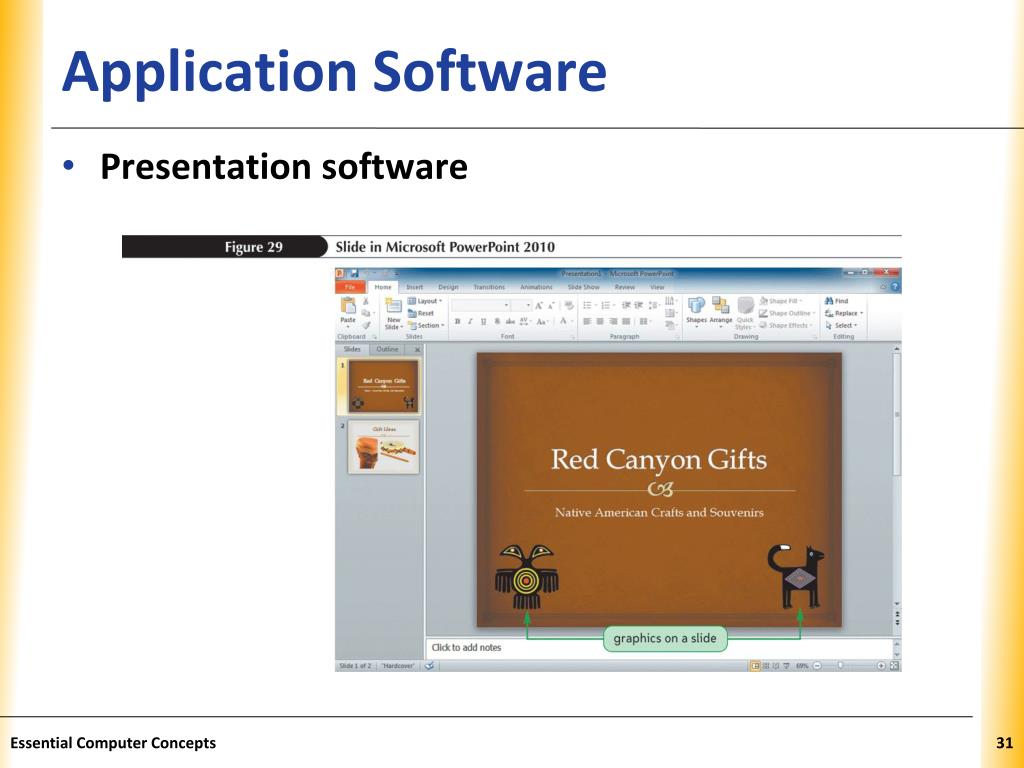Click the Save icon in quick access toolbar
Viewport: 1024px width, 768px height.
tap(354, 274)
